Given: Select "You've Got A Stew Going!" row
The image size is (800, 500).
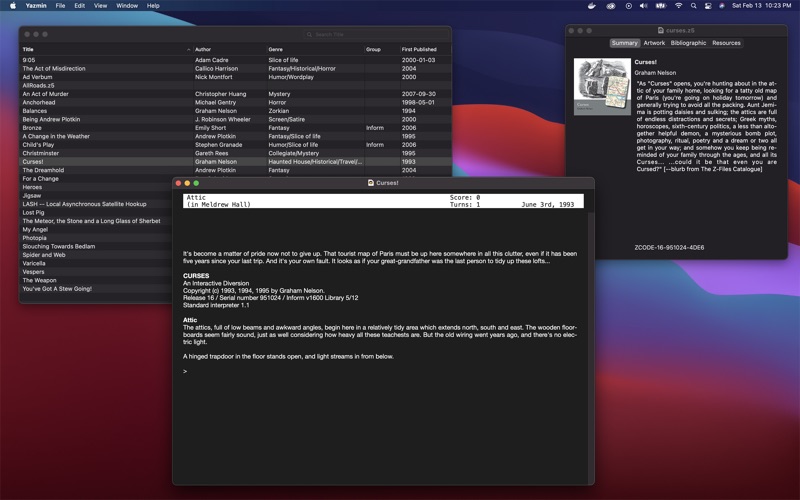Looking at the screenshot, I should click(x=96, y=289).
